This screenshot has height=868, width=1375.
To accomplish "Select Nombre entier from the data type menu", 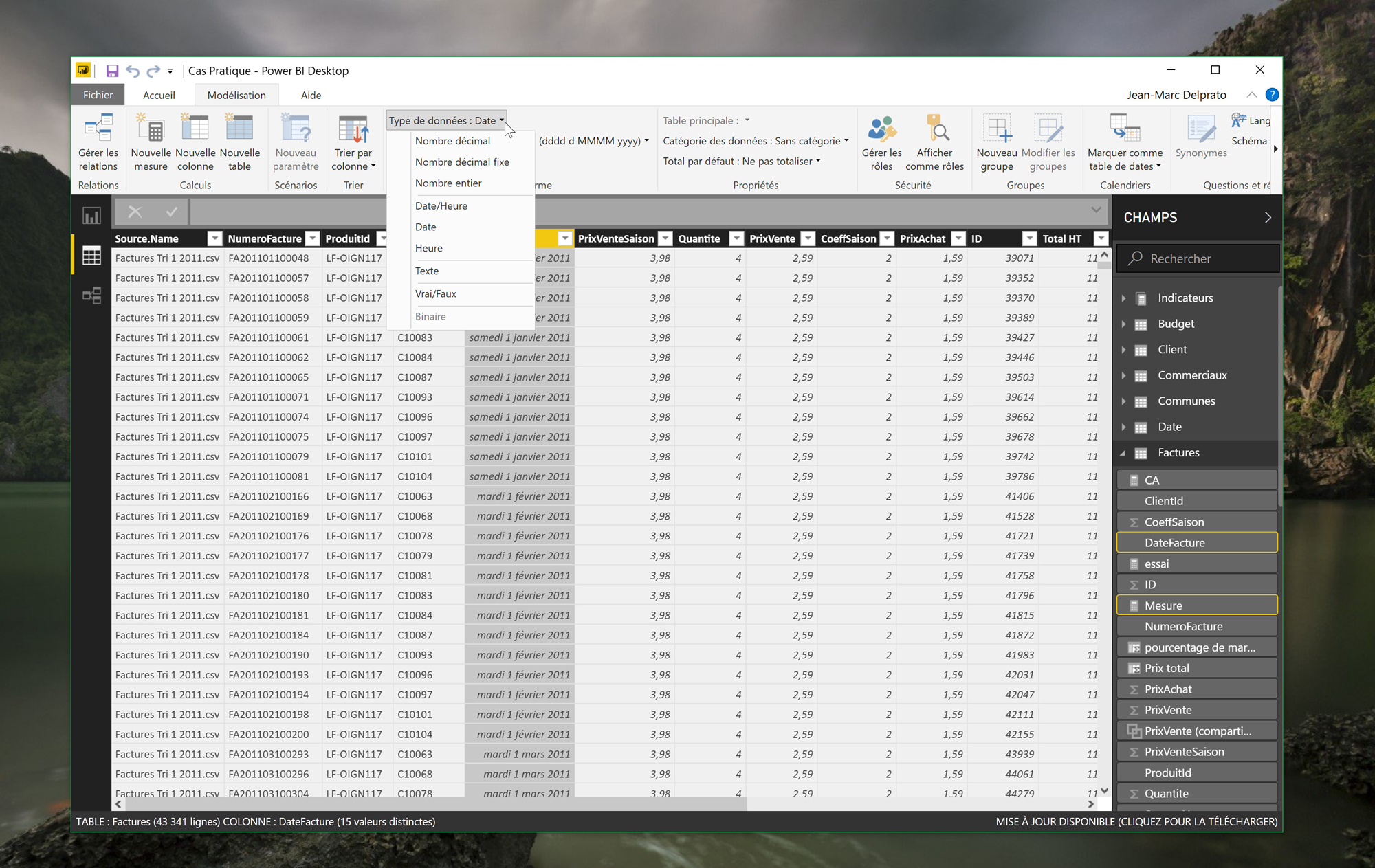I will click(x=448, y=183).
